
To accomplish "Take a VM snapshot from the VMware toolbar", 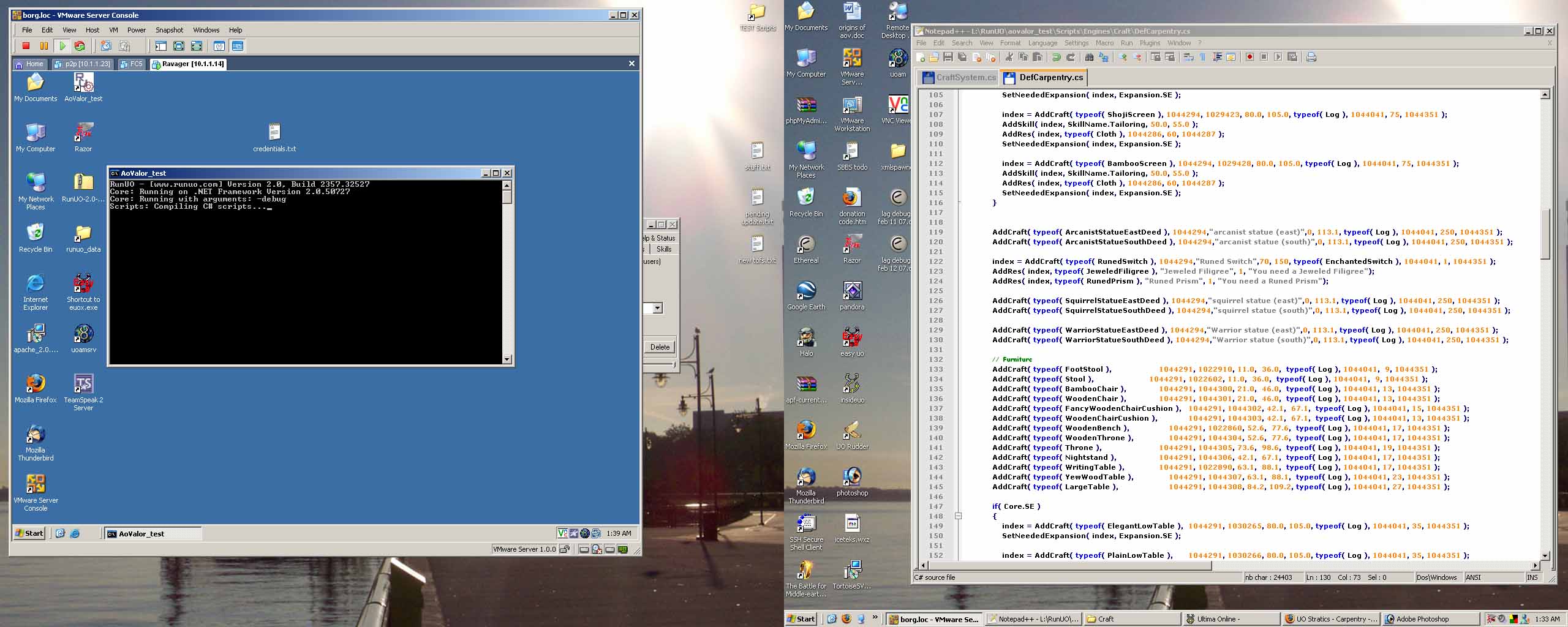I will pyautogui.click(x=106, y=46).
